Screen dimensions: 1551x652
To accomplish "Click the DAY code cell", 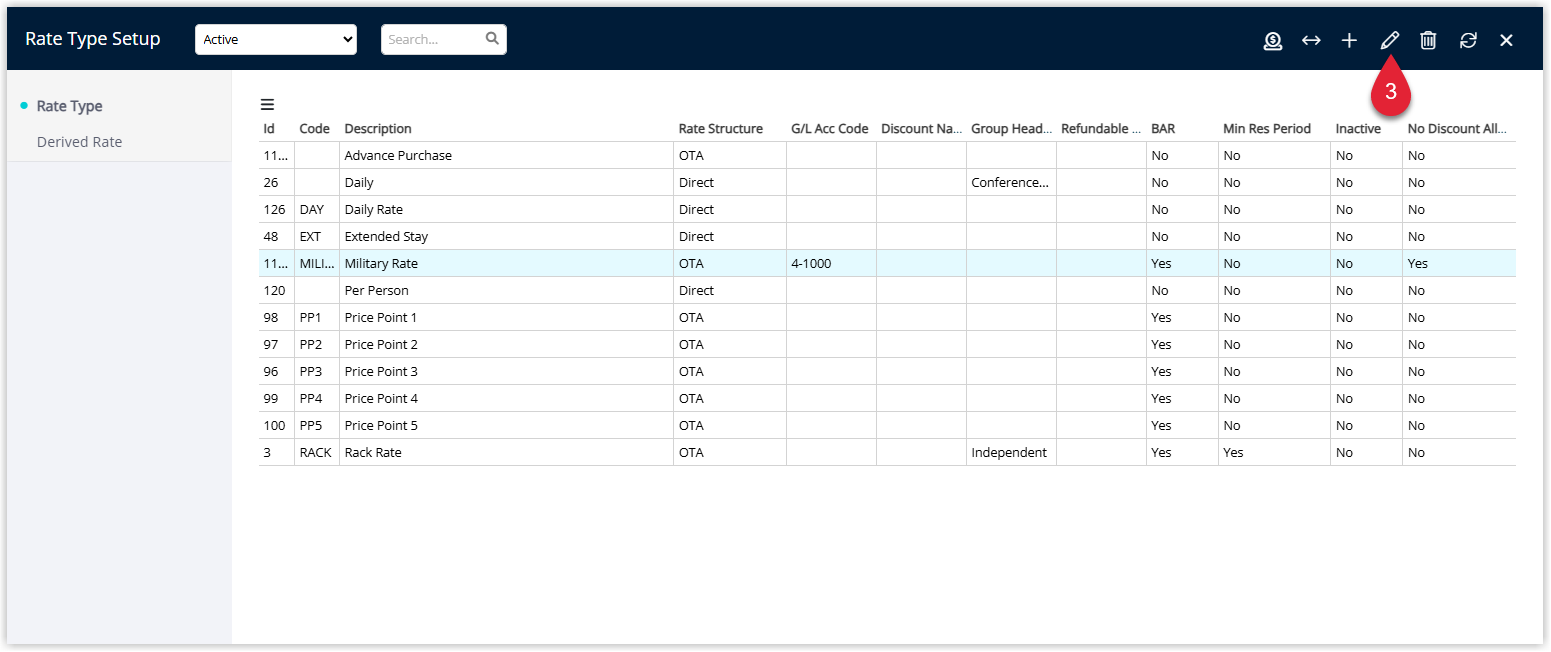I will [x=316, y=210].
